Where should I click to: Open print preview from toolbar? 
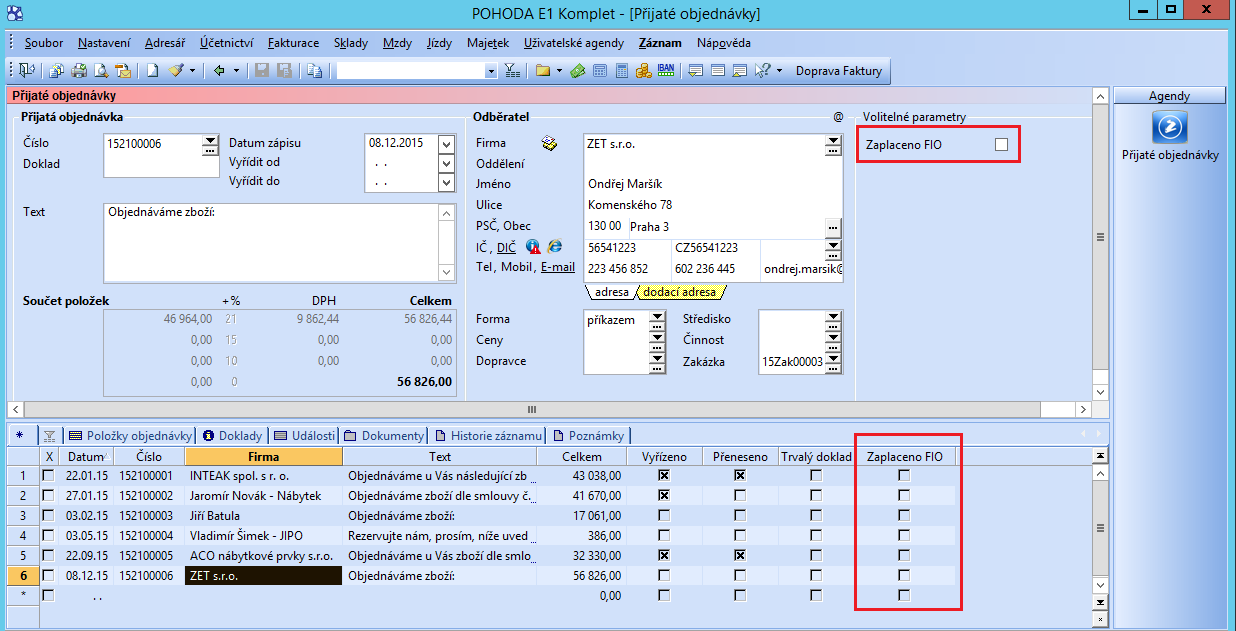pos(101,71)
